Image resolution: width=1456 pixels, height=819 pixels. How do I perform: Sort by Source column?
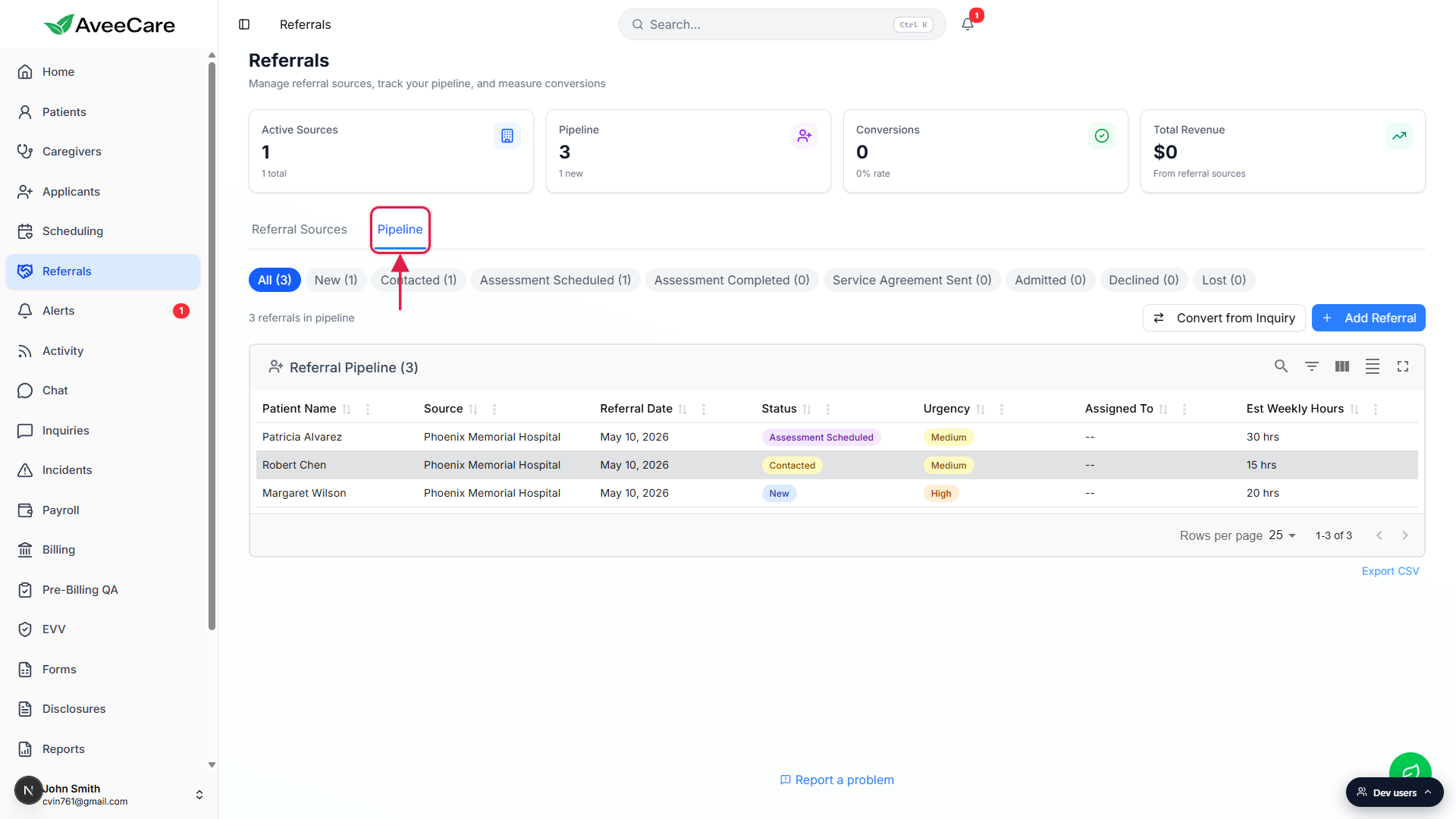pos(473,409)
